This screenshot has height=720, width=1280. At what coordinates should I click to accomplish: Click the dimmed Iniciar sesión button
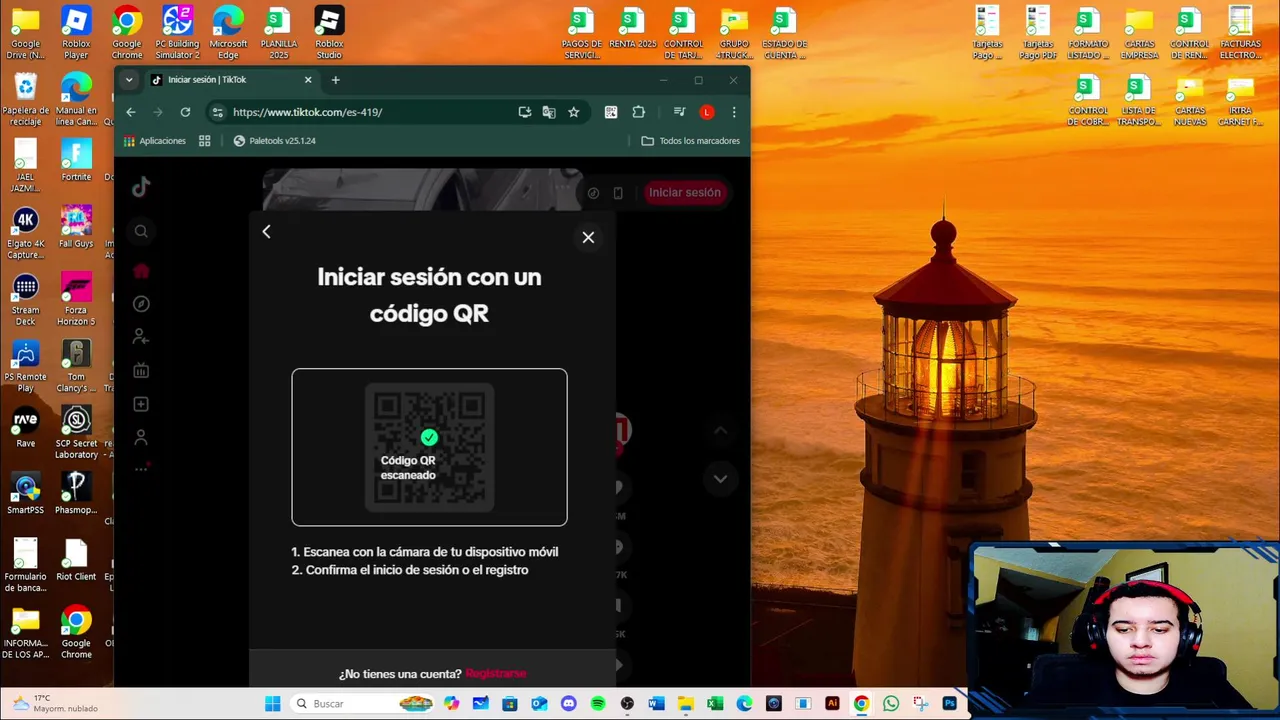click(x=685, y=193)
